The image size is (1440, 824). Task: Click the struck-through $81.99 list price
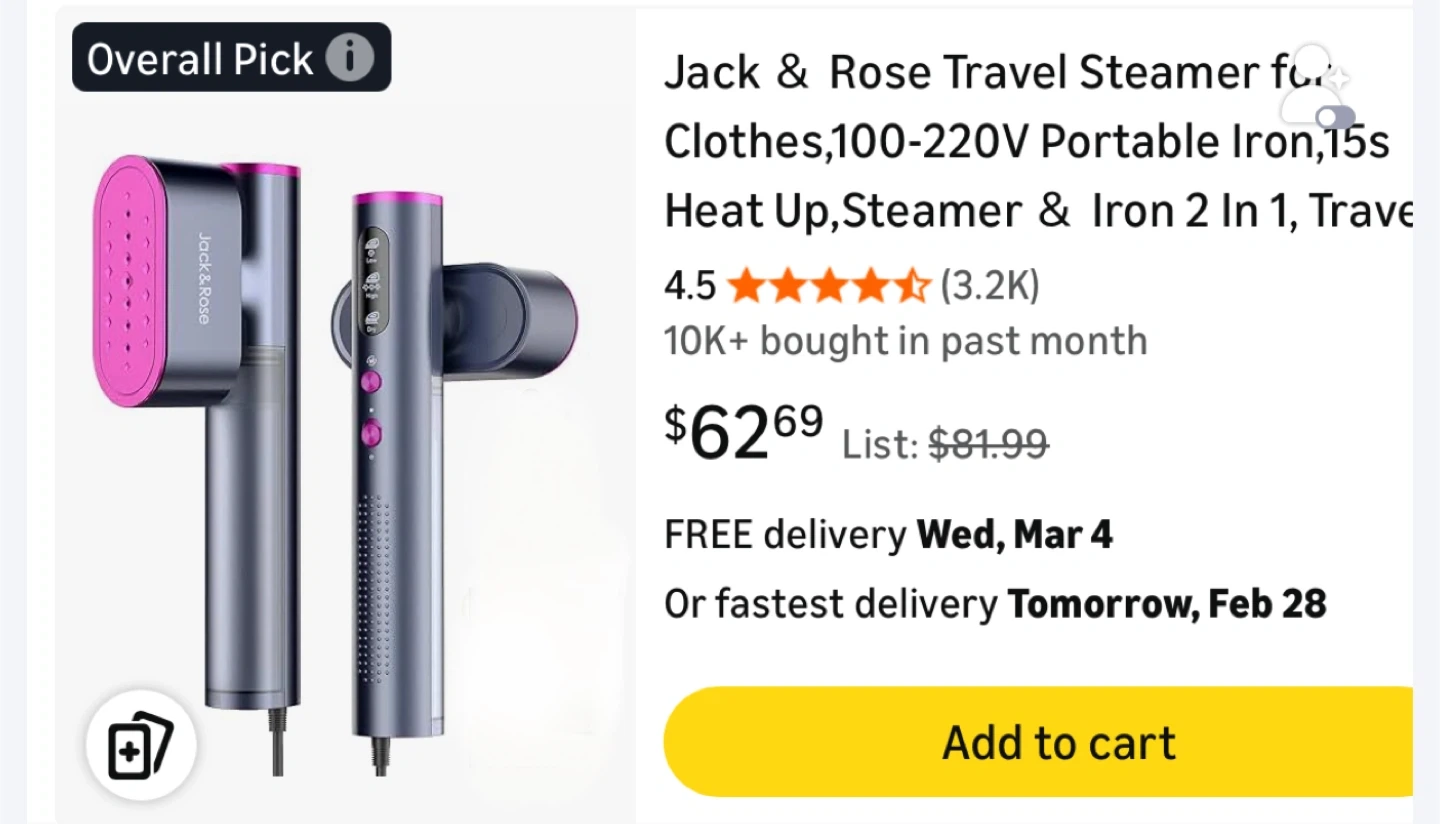pos(988,442)
